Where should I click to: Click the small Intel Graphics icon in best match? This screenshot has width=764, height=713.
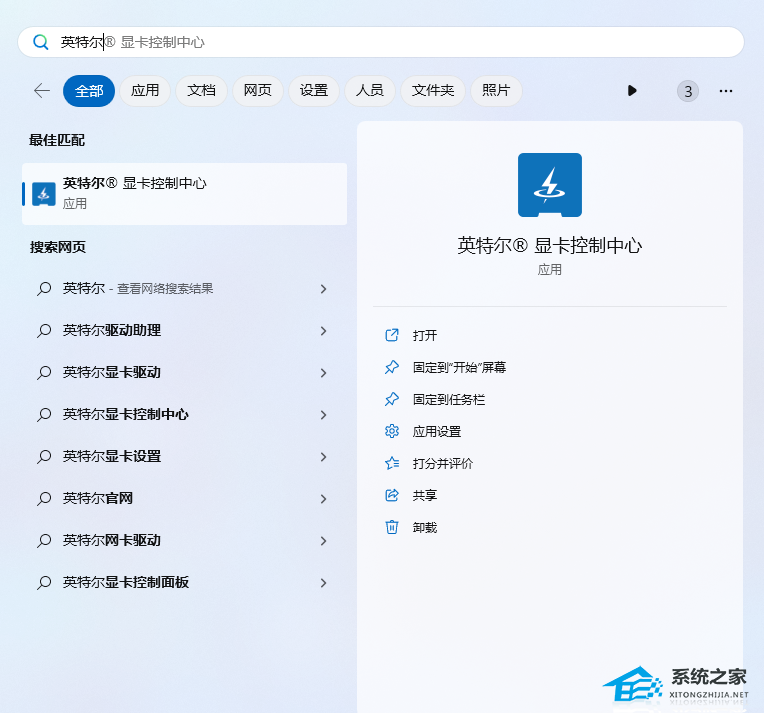tap(44, 194)
